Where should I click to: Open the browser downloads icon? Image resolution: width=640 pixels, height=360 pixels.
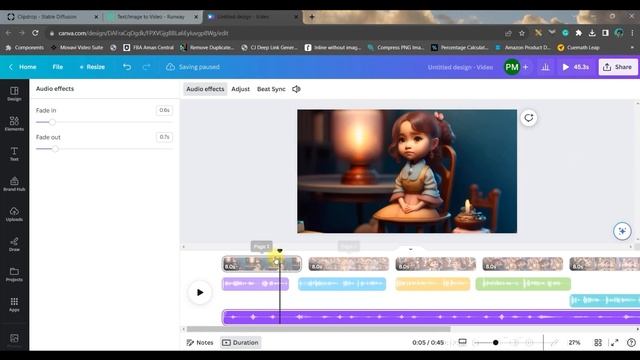pos(592,33)
